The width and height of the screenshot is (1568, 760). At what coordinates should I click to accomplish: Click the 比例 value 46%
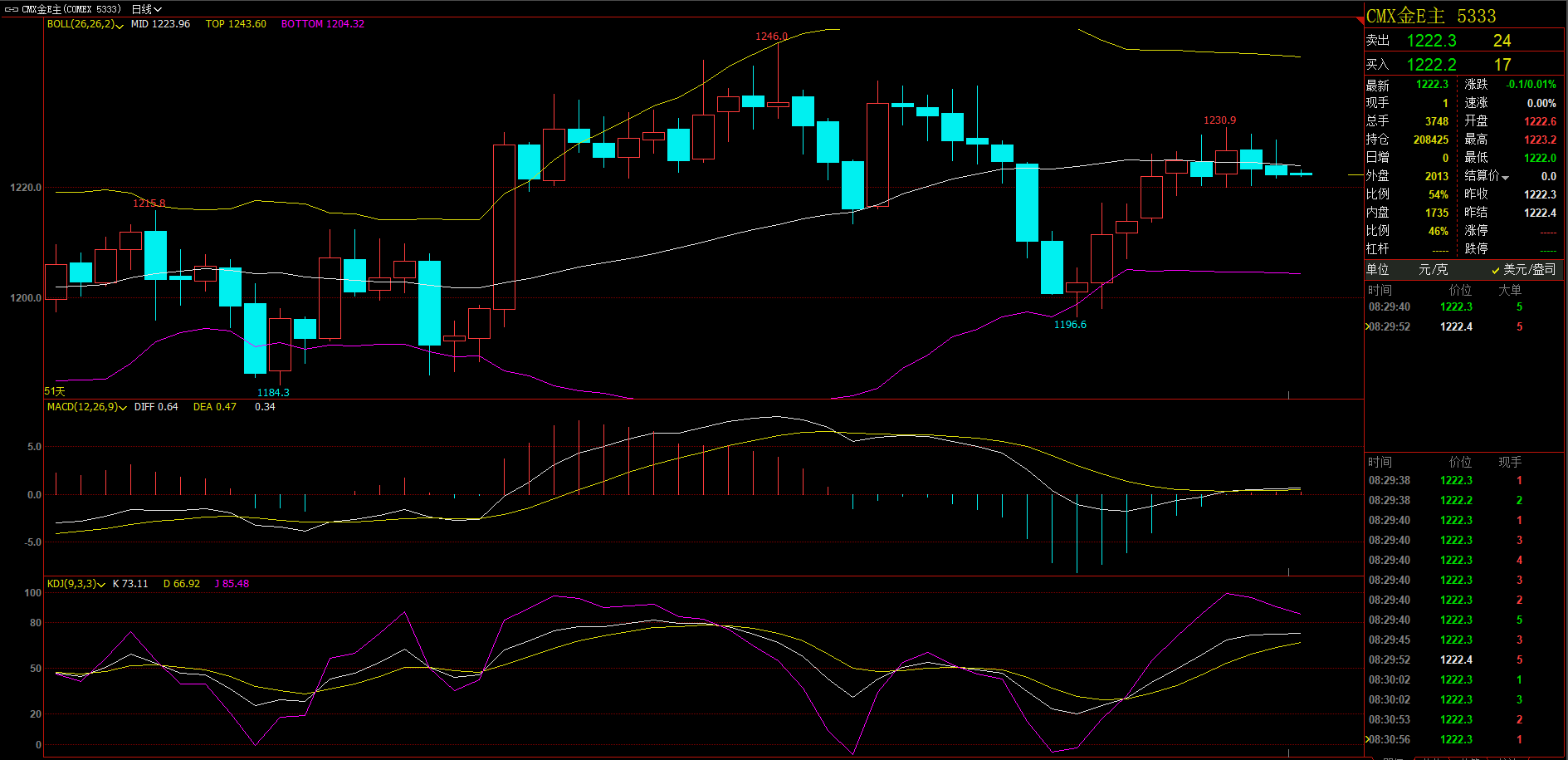coord(1438,231)
